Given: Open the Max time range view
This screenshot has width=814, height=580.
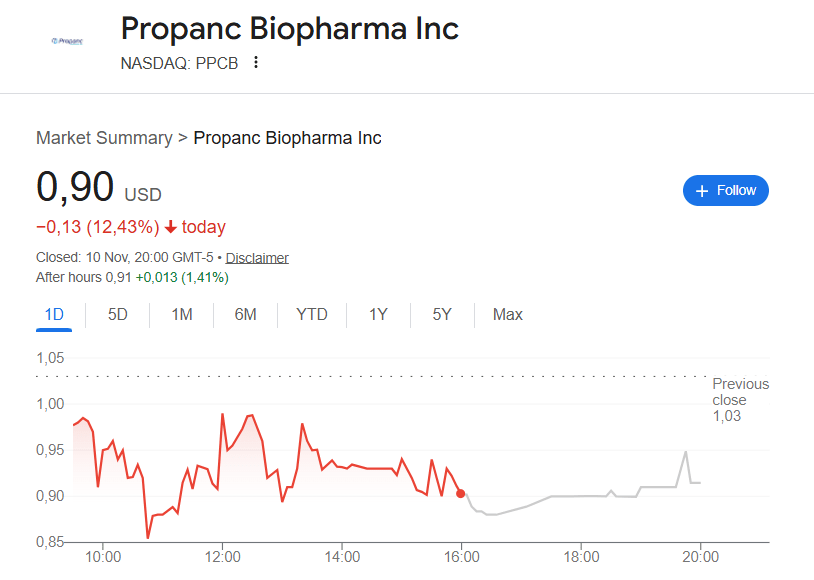Looking at the screenshot, I should coord(507,314).
